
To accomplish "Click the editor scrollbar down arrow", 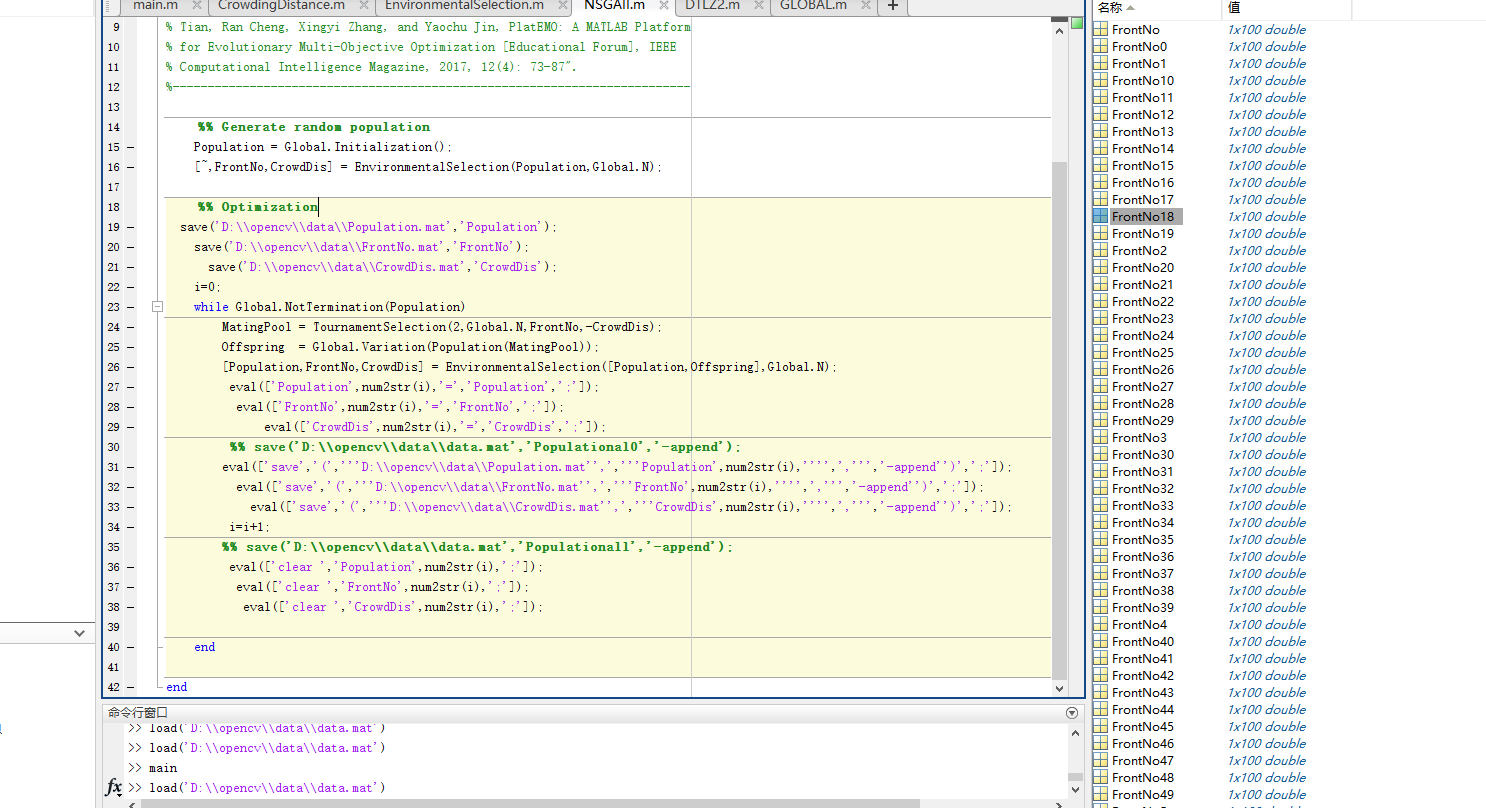I will (1060, 688).
